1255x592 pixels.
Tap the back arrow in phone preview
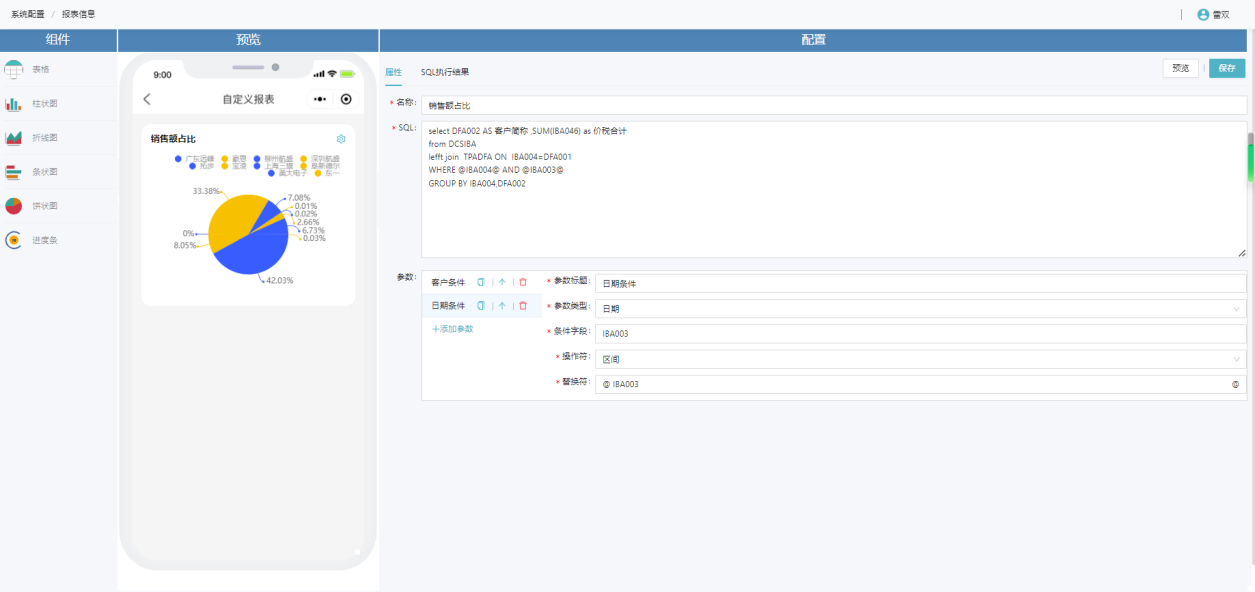click(147, 99)
